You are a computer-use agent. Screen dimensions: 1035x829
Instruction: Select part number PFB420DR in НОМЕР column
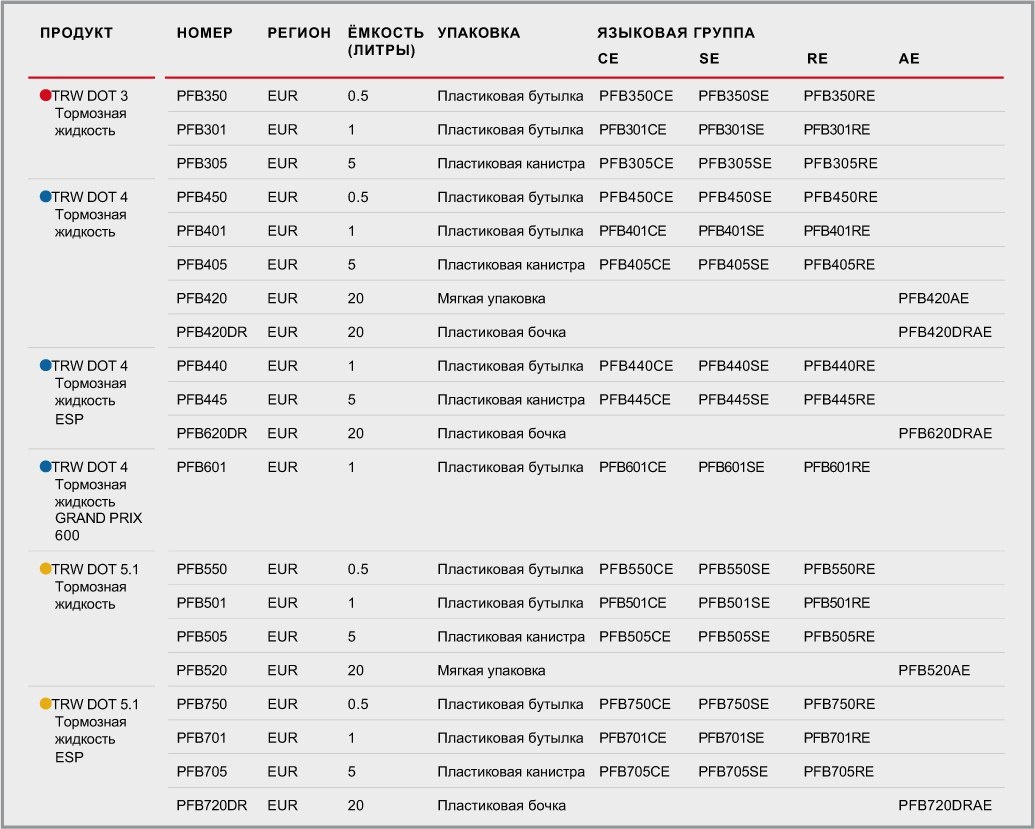tap(212, 332)
